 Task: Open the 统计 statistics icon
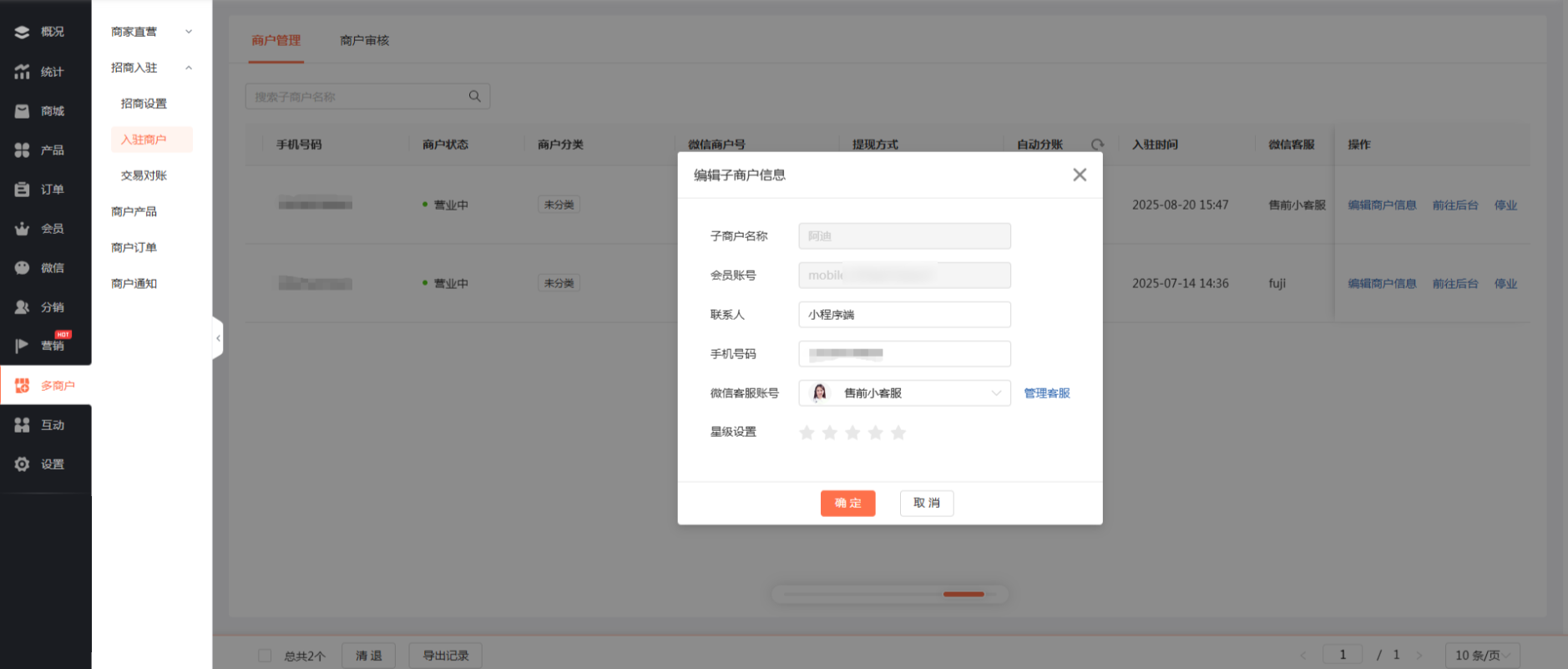point(23,72)
